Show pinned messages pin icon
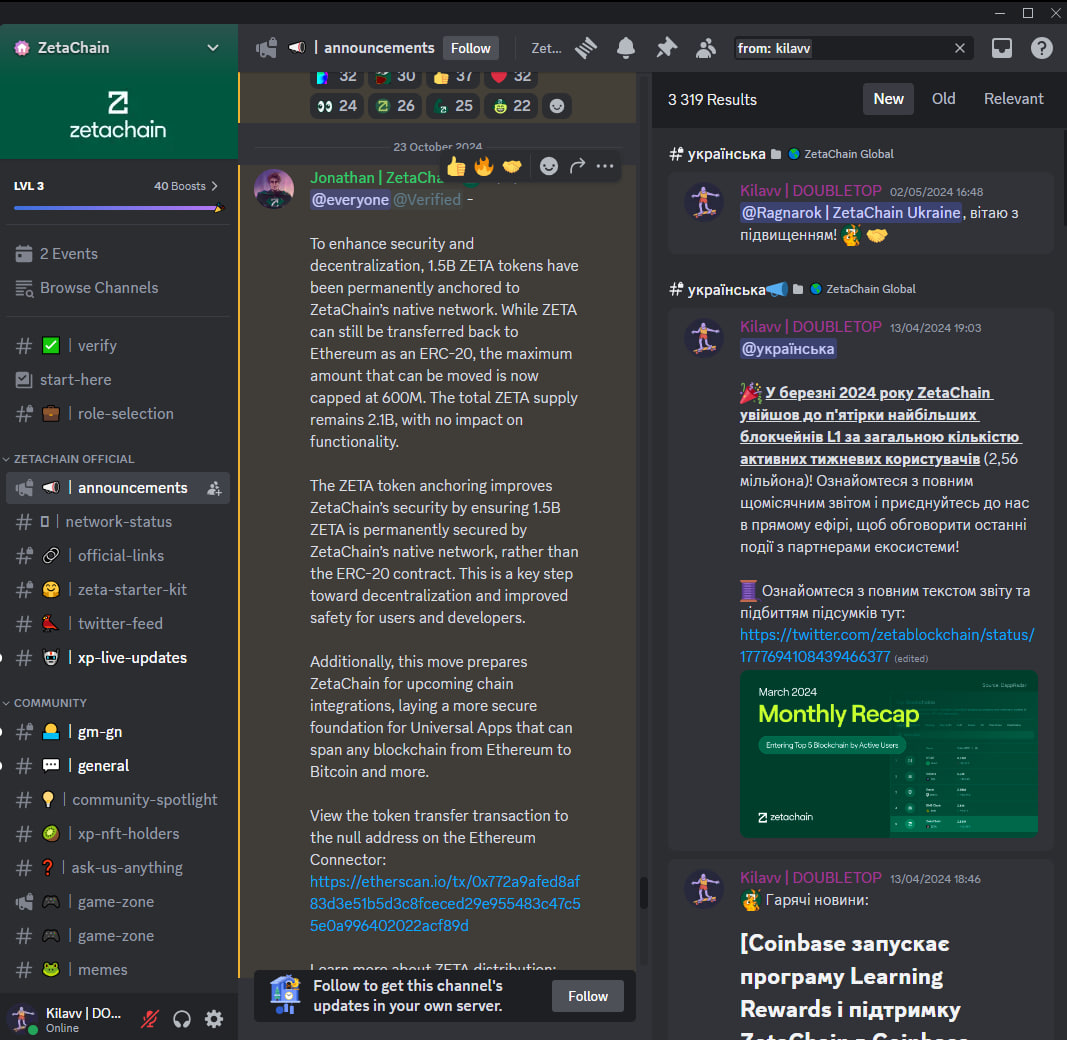This screenshot has height=1040, width=1067. pyautogui.click(x=666, y=48)
